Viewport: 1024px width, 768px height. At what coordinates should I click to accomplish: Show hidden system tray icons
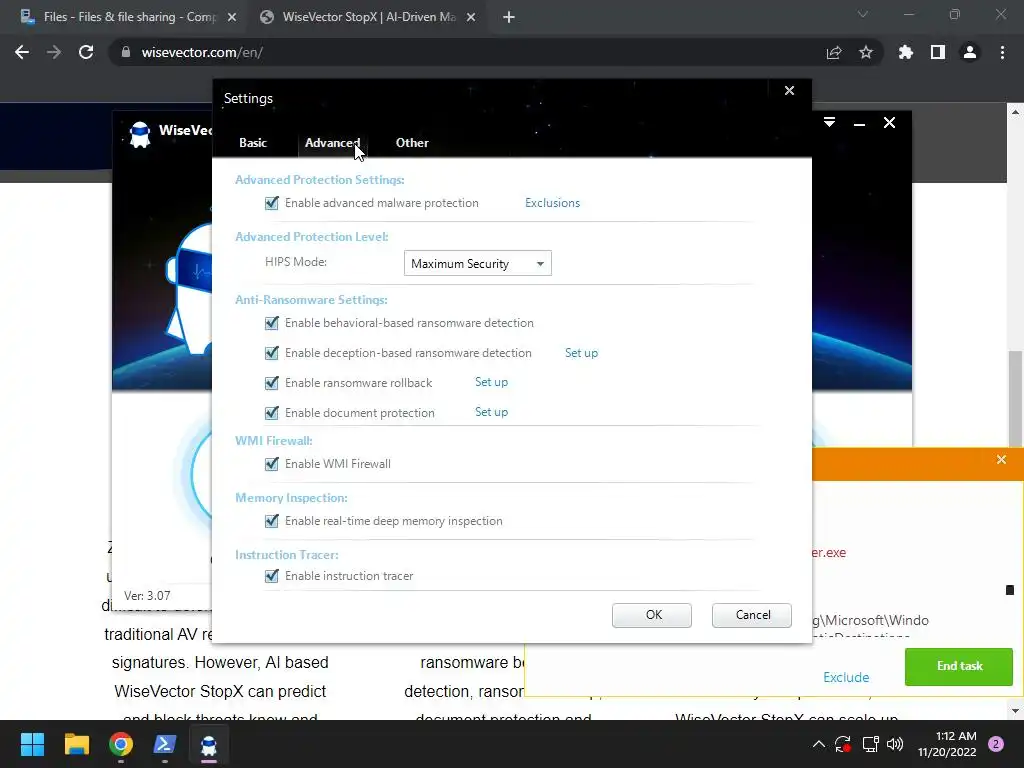pos(818,744)
